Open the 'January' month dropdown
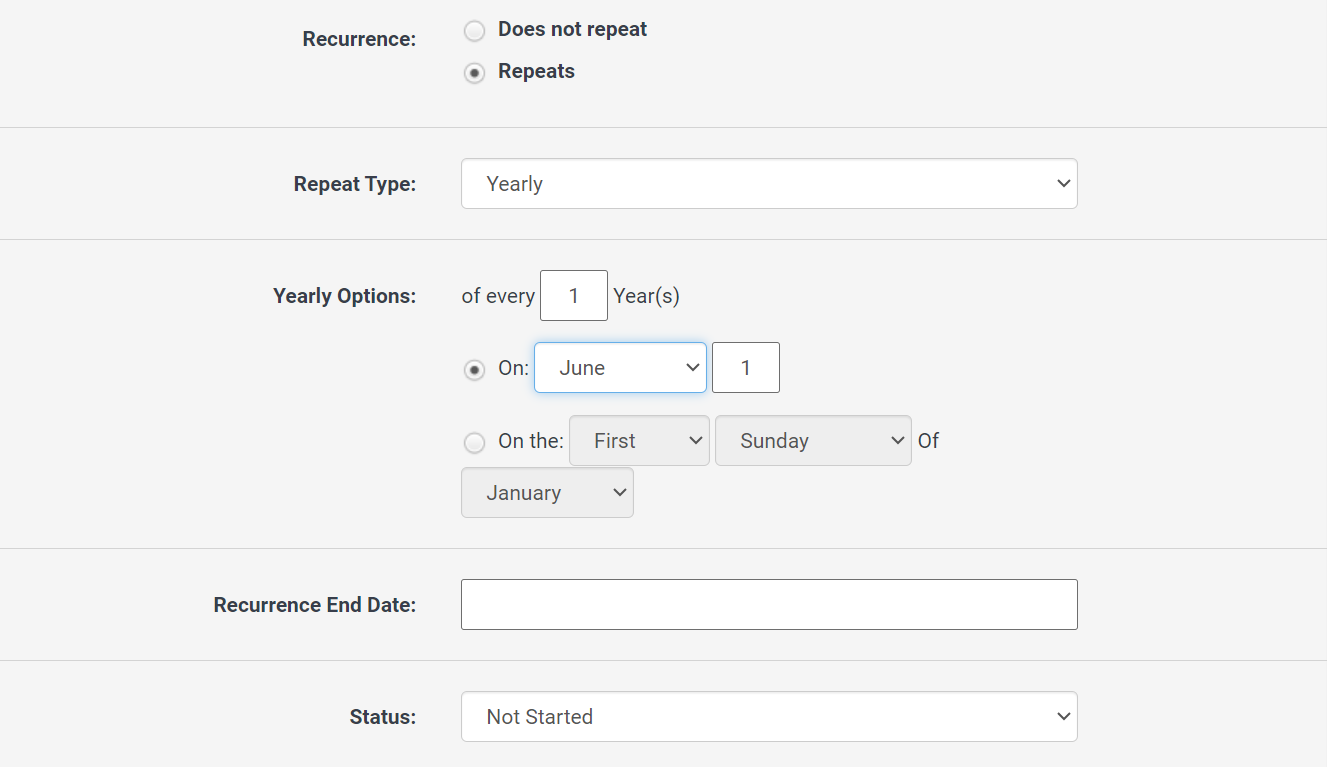 pyautogui.click(x=547, y=493)
